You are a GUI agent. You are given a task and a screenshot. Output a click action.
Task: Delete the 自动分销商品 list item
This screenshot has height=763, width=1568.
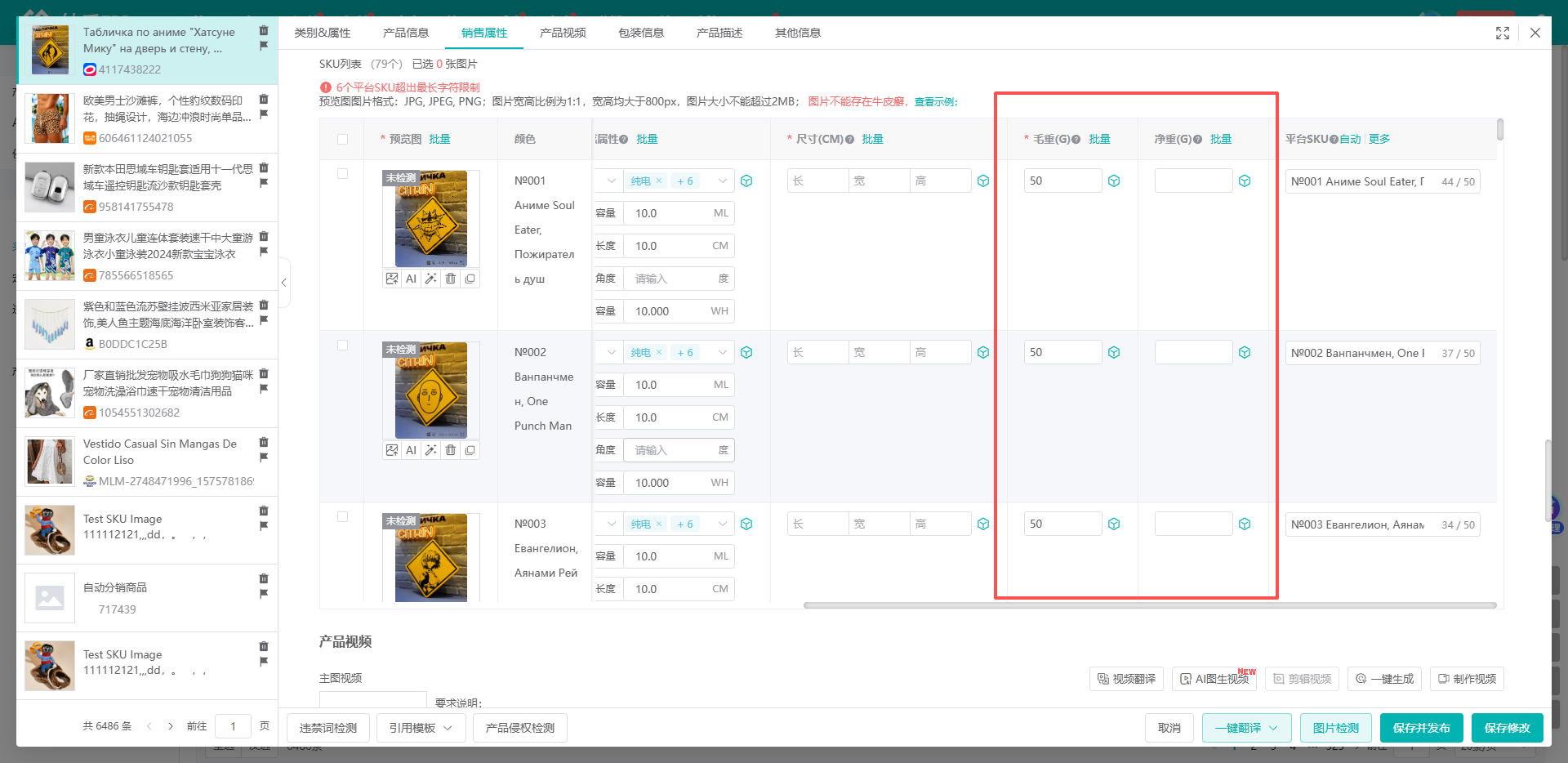tap(264, 578)
